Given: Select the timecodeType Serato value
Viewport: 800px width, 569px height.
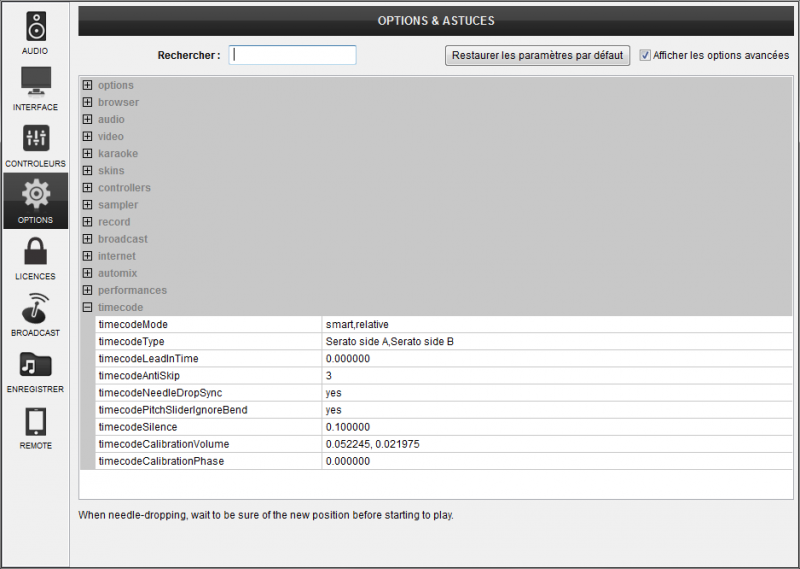Looking at the screenshot, I should tap(390, 342).
